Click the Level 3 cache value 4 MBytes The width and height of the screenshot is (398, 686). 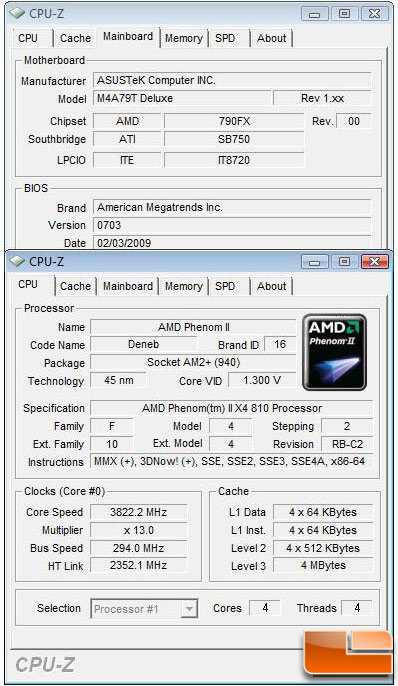(323, 566)
